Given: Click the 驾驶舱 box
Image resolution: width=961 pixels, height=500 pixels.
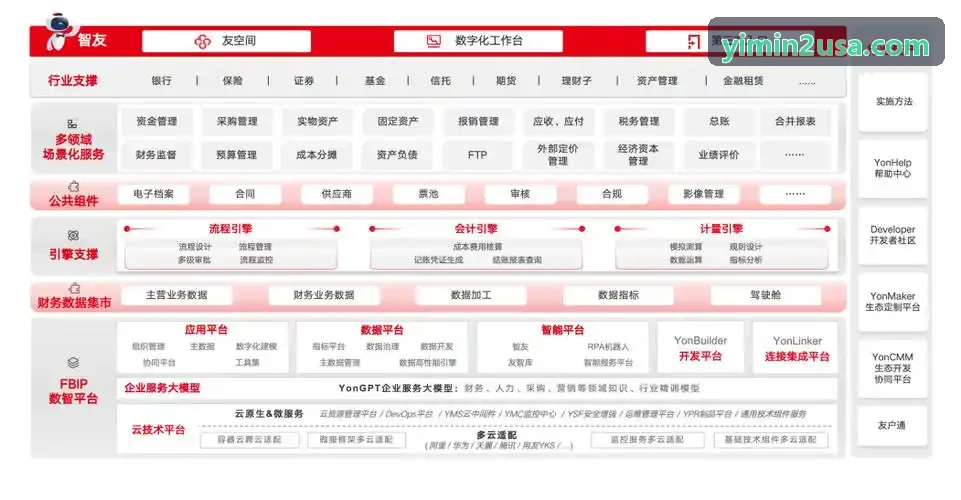Looking at the screenshot, I should coord(765,295).
